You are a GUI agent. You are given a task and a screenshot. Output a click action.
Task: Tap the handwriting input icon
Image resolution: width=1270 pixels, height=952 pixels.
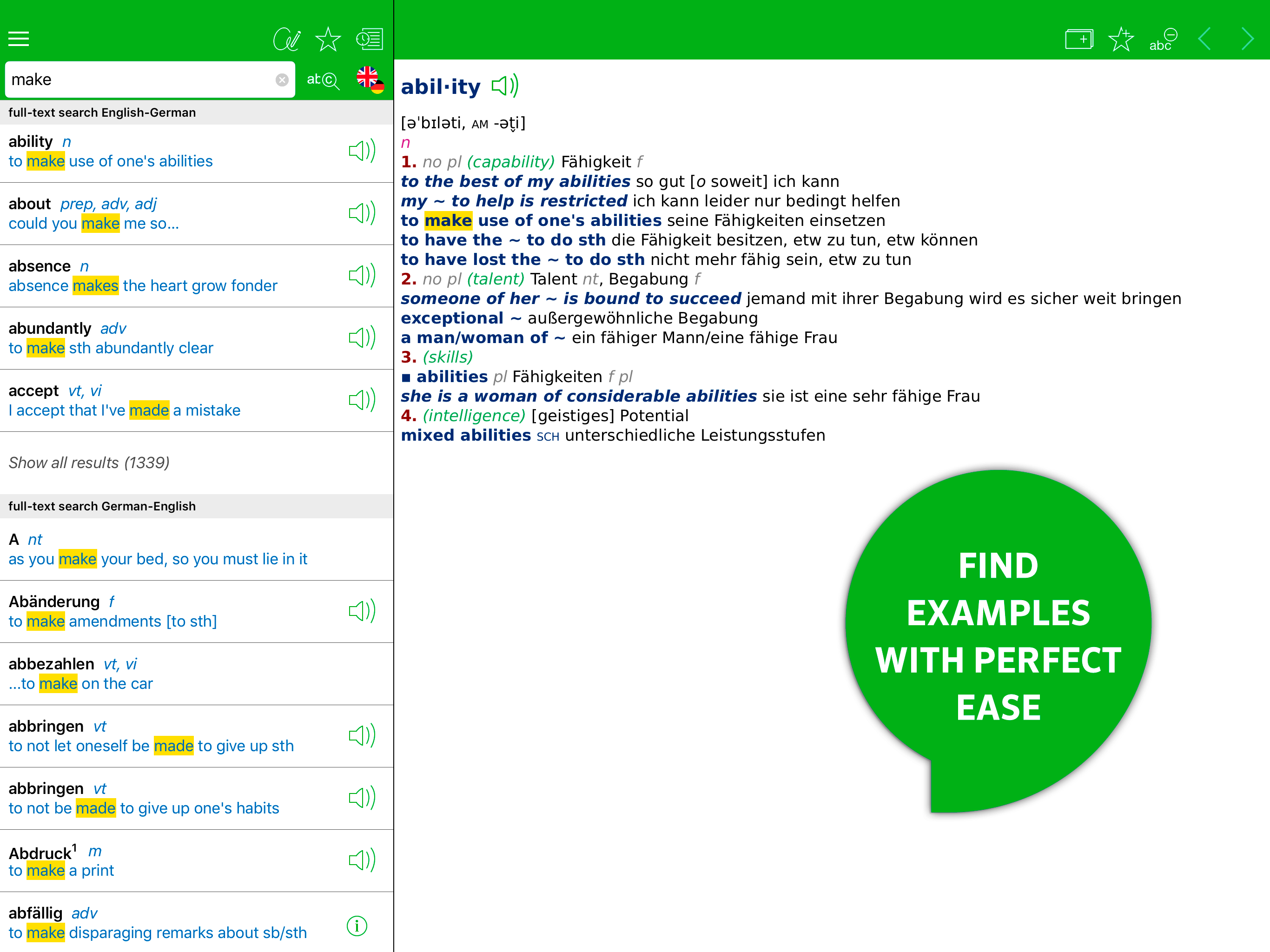286,39
